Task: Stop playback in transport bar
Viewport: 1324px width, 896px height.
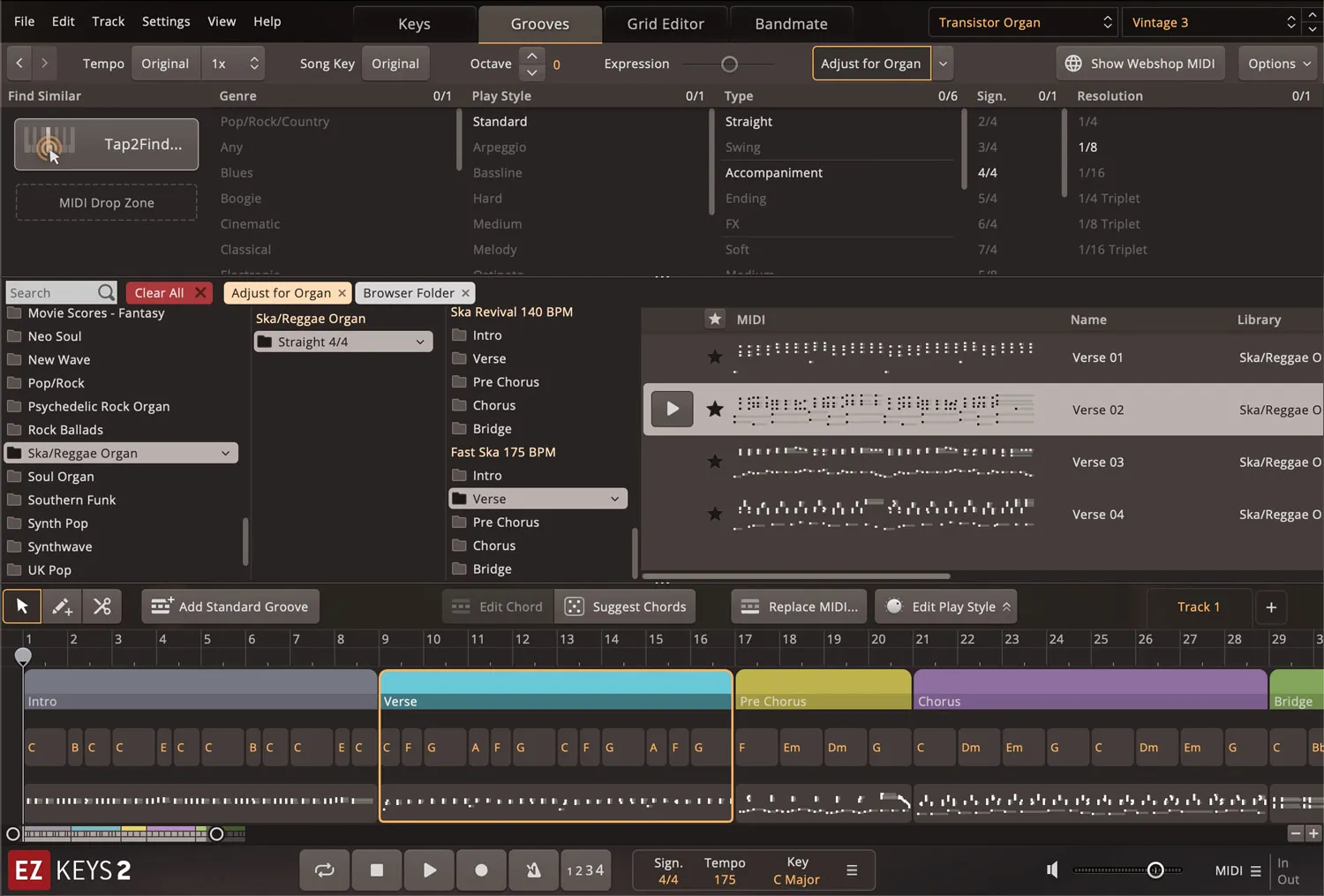Action: pos(377,870)
